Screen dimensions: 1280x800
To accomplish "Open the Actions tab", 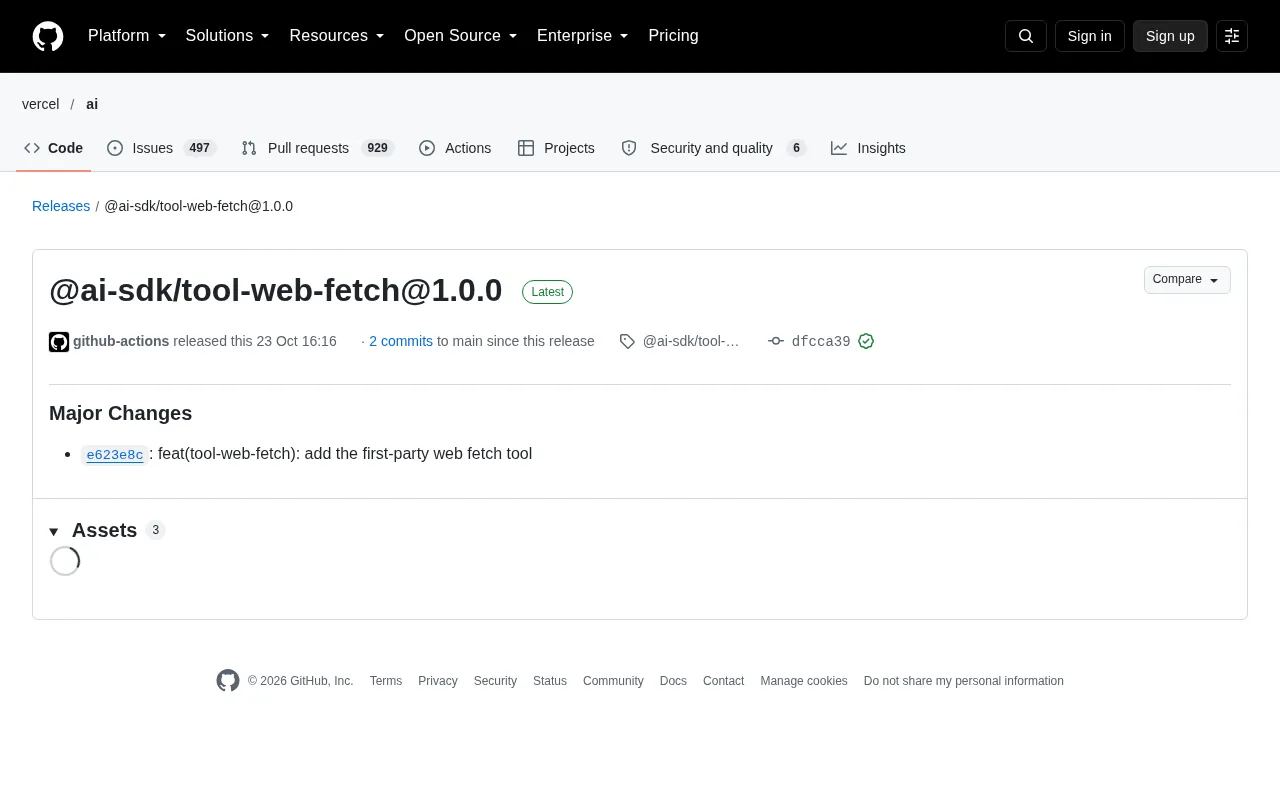I will tap(455, 148).
